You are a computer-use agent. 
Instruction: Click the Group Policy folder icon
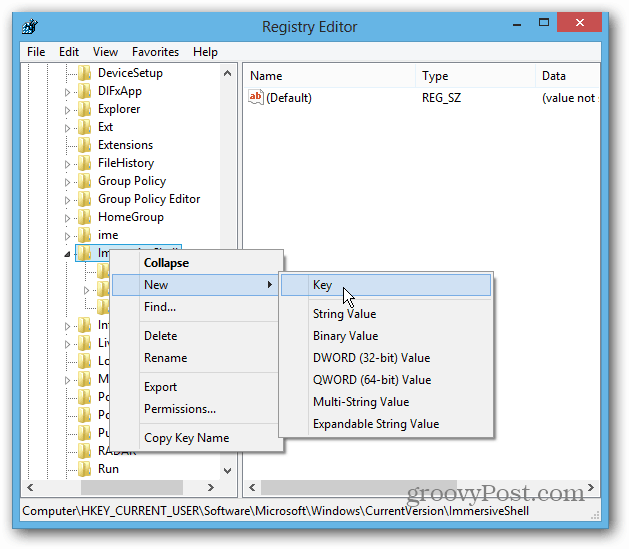pyautogui.click(x=85, y=181)
